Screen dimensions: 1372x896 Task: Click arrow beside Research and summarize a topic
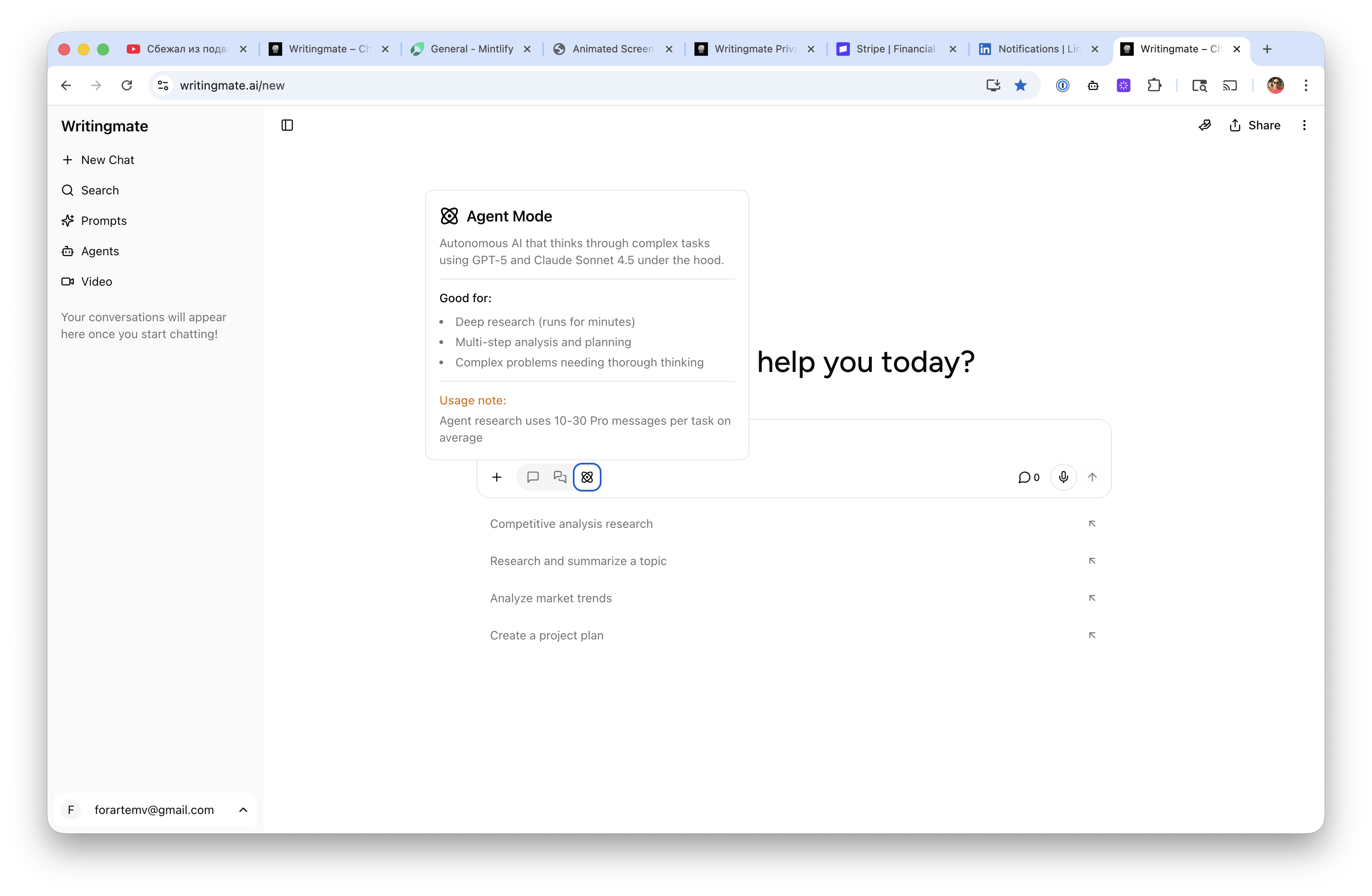(1092, 561)
